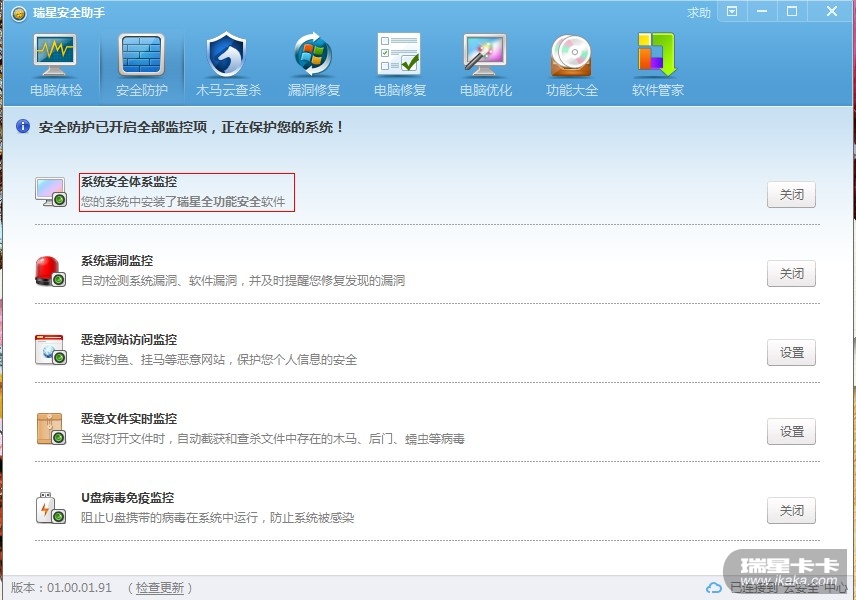Open the 功能大全 disc box icon

point(571,55)
